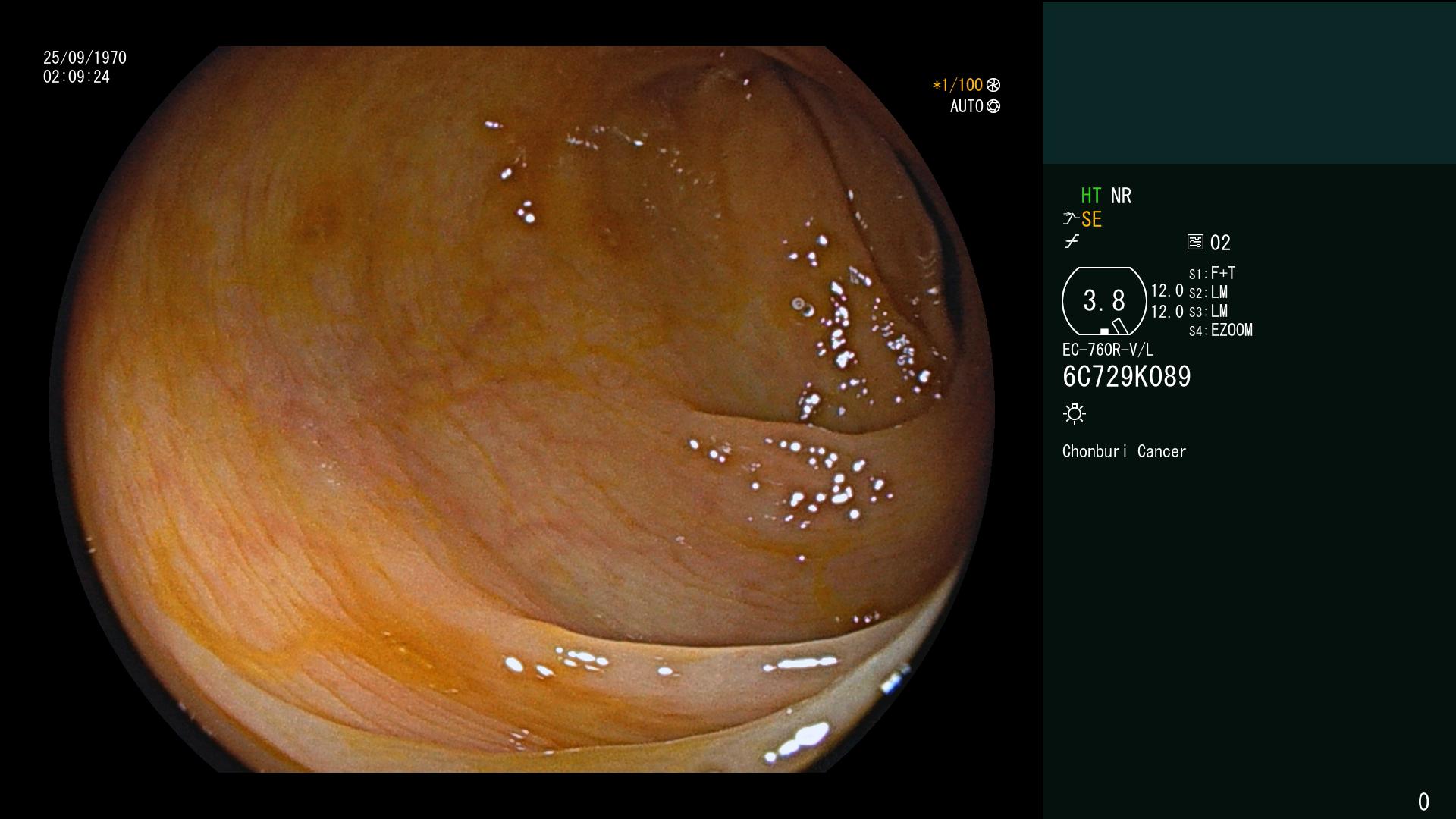This screenshot has height=819, width=1456.
Task: Click the date 25/09/1970
Action: point(85,58)
